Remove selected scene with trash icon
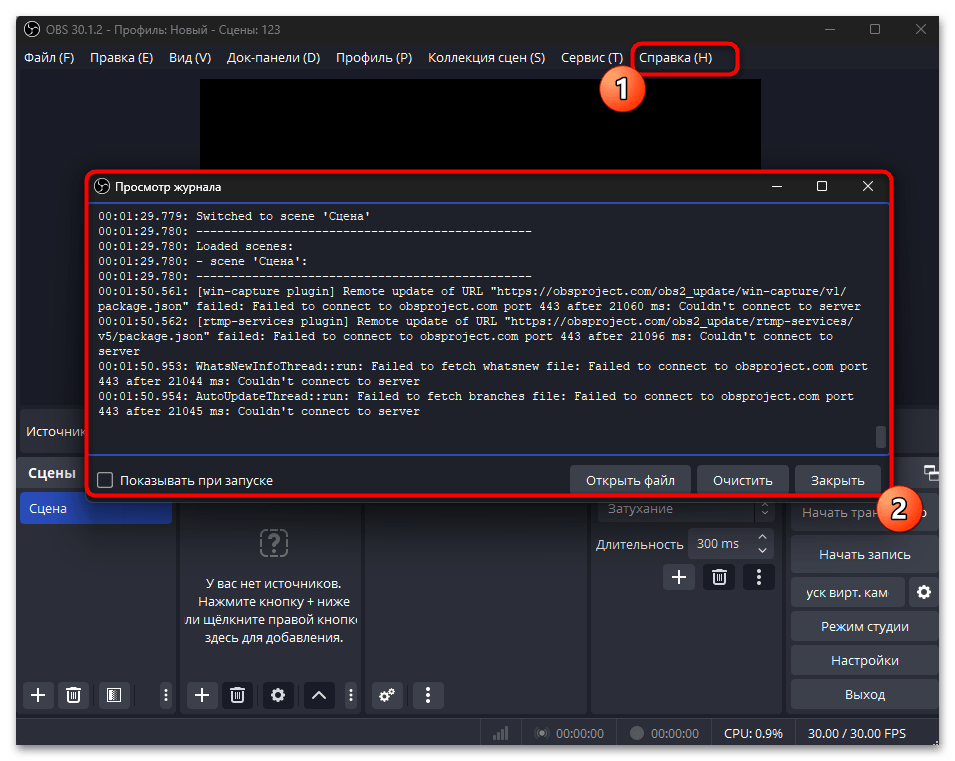This screenshot has width=955, height=761. (x=73, y=695)
